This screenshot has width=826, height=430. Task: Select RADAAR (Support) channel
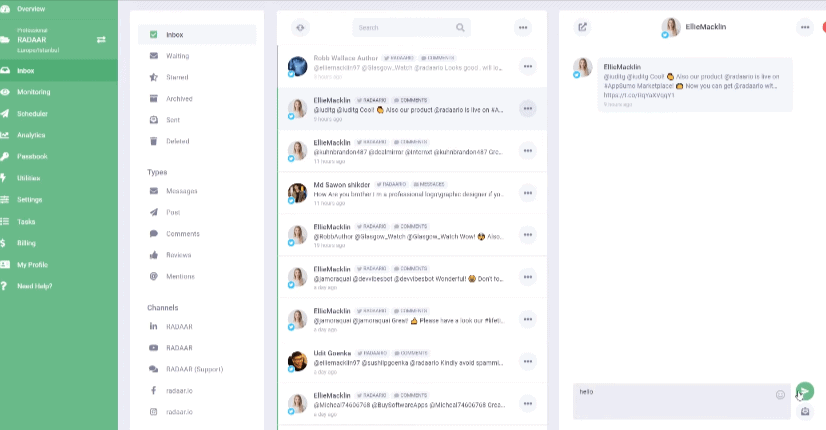[194, 369]
